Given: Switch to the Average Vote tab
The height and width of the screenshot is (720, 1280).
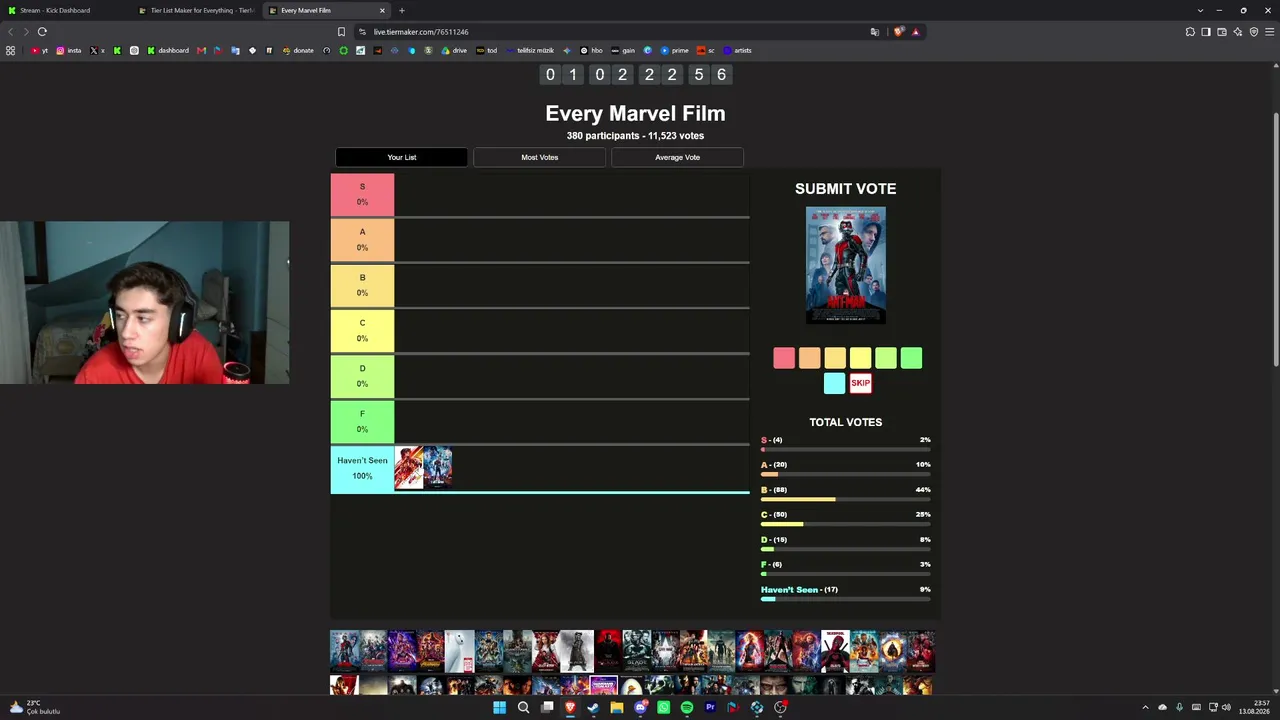Looking at the screenshot, I should (x=678, y=157).
